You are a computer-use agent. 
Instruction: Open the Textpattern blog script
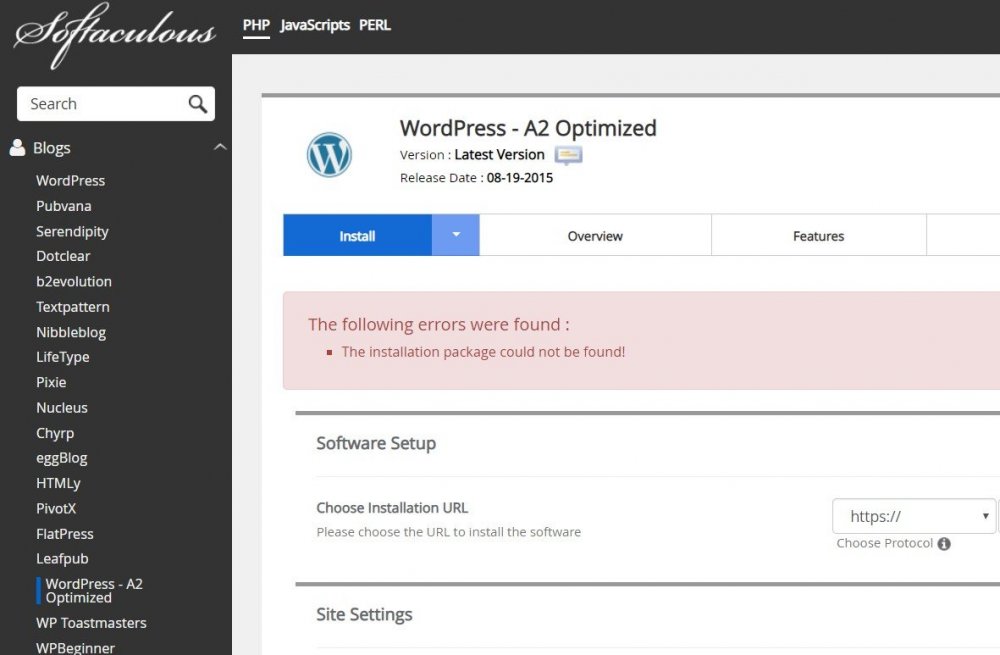tap(73, 307)
